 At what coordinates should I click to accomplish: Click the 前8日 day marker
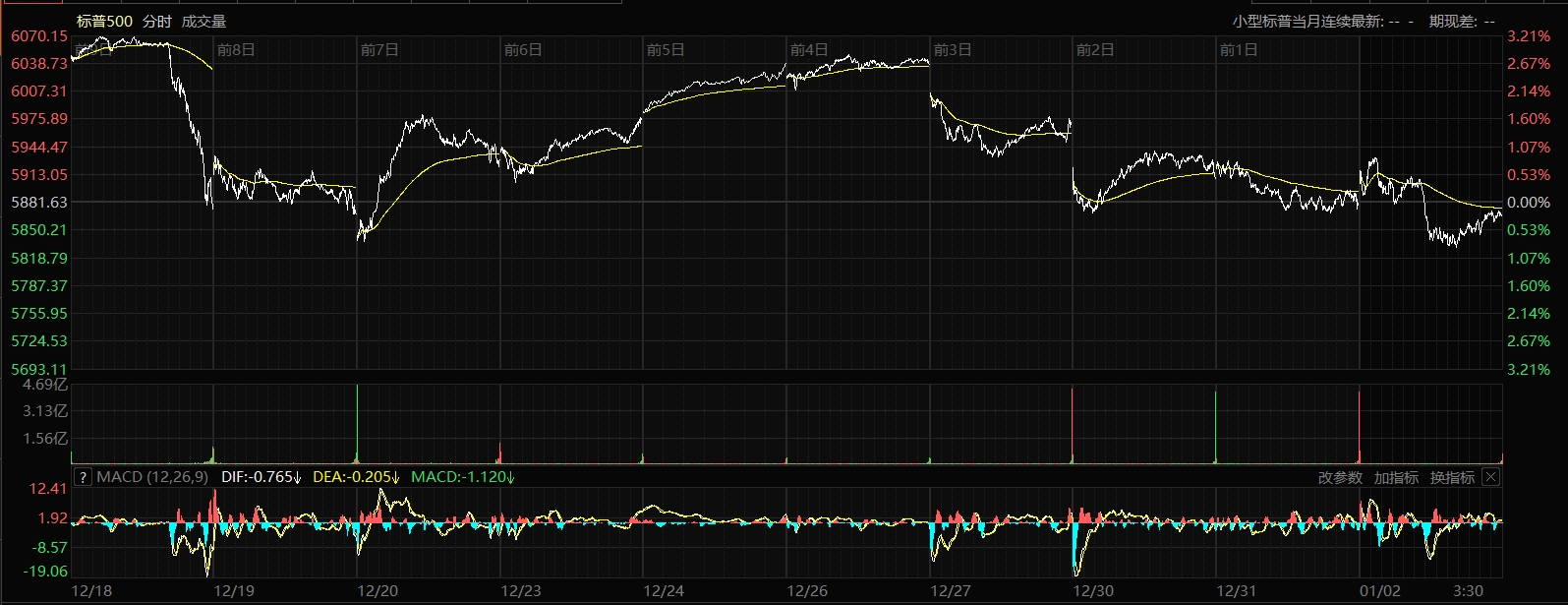[x=236, y=49]
